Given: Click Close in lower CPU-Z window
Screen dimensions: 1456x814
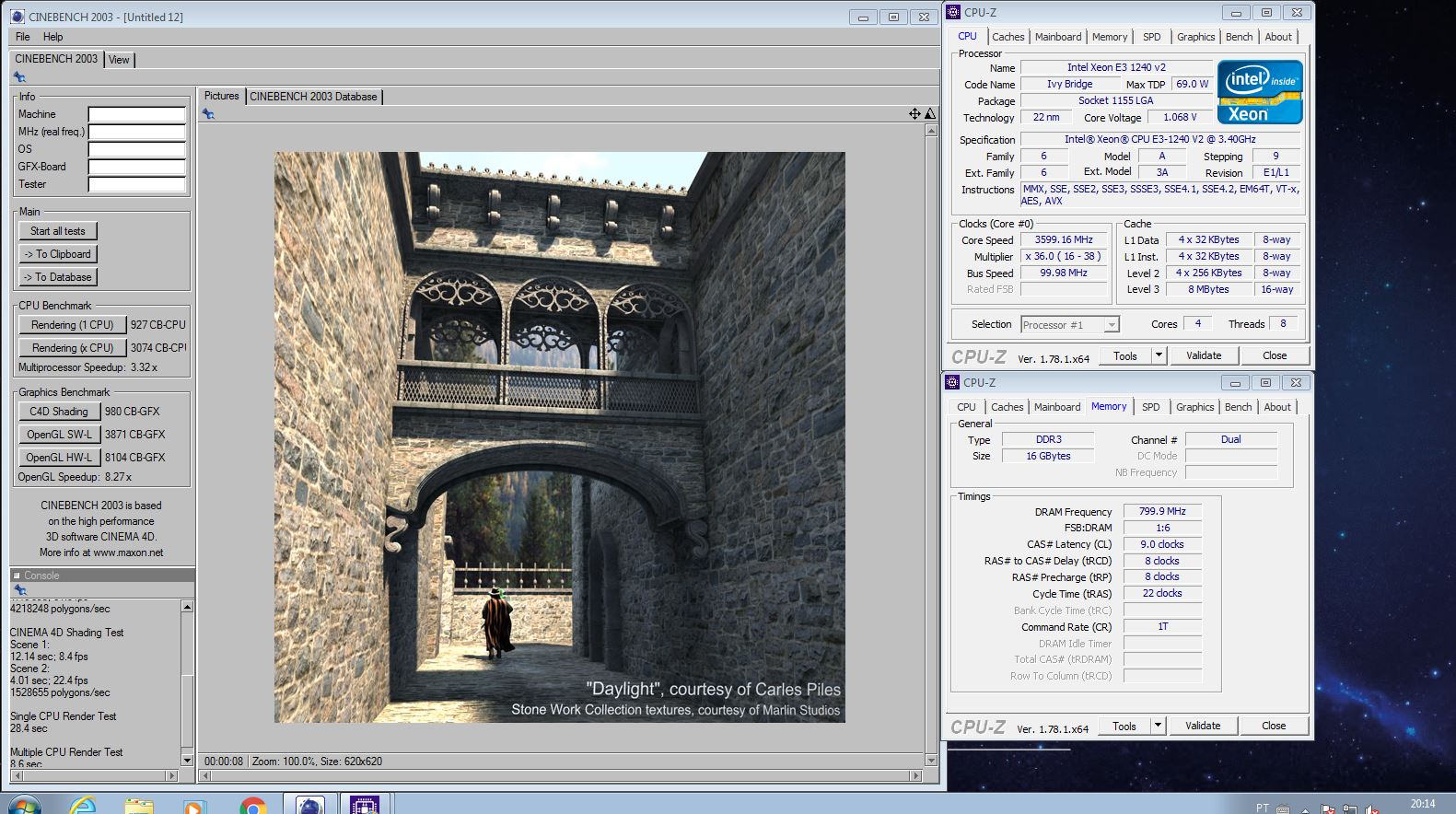Looking at the screenshot, I should click(x=1274, y=726).
